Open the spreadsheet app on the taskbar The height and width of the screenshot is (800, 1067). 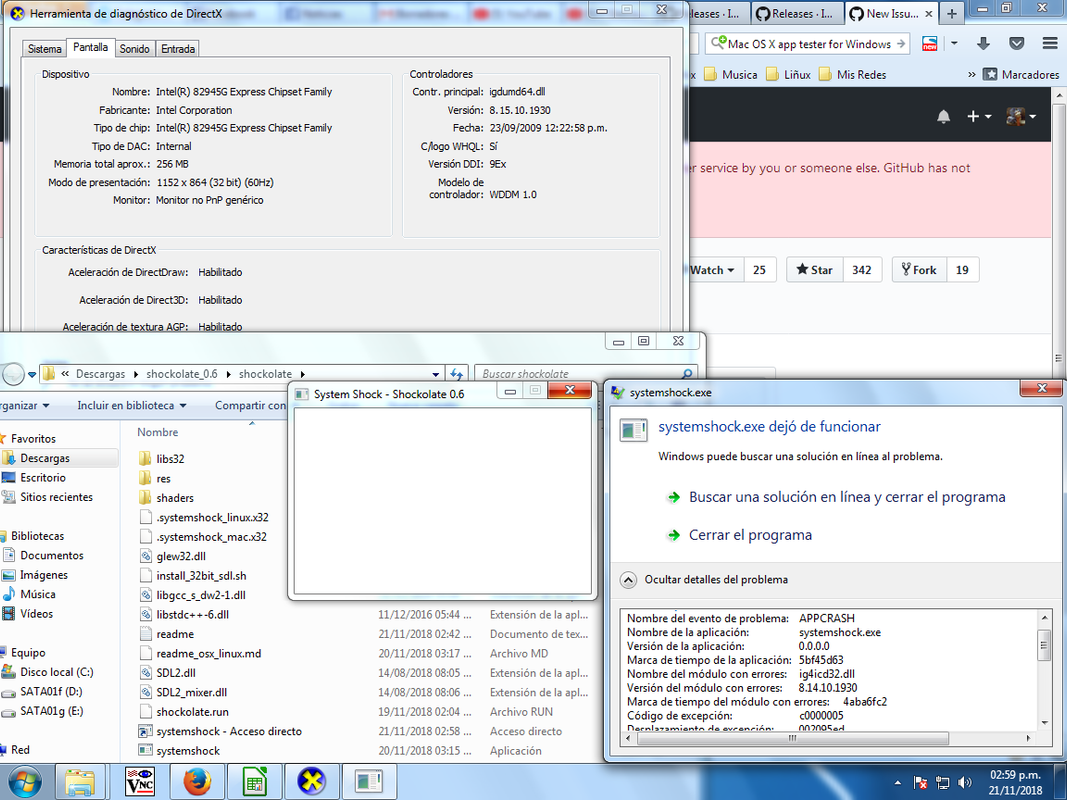point(255,782)
